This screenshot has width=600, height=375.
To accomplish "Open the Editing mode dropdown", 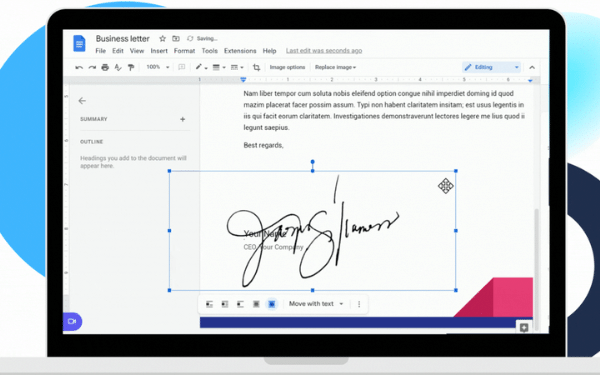I will point(491,67).
